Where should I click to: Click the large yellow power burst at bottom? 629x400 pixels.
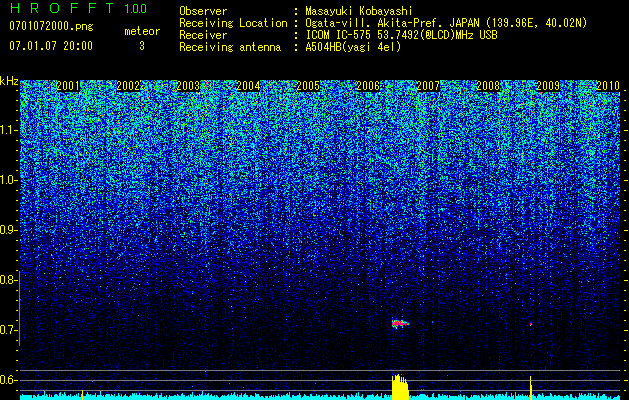[400, 387]
